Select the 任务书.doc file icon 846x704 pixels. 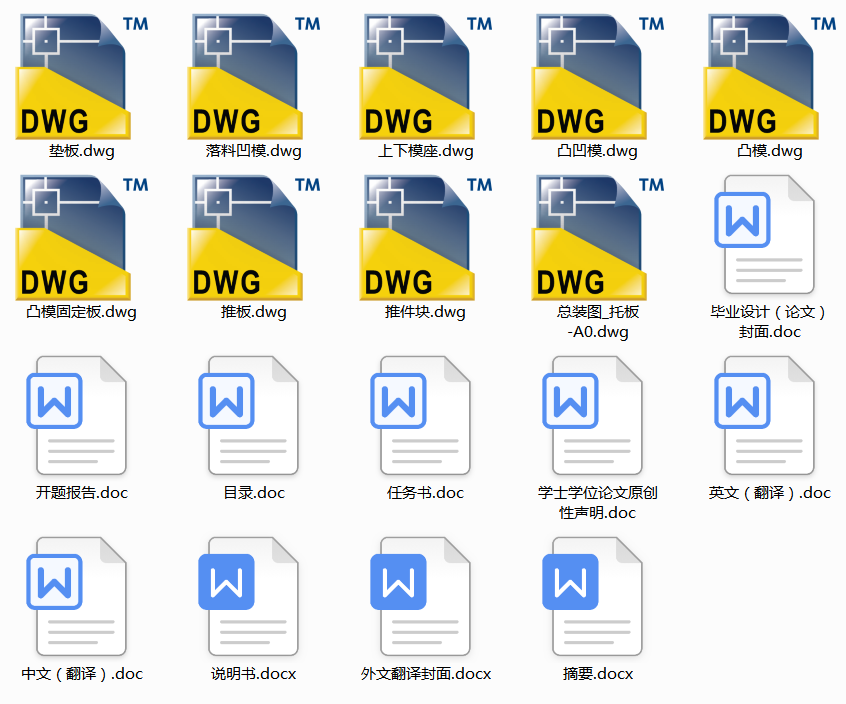421,415
